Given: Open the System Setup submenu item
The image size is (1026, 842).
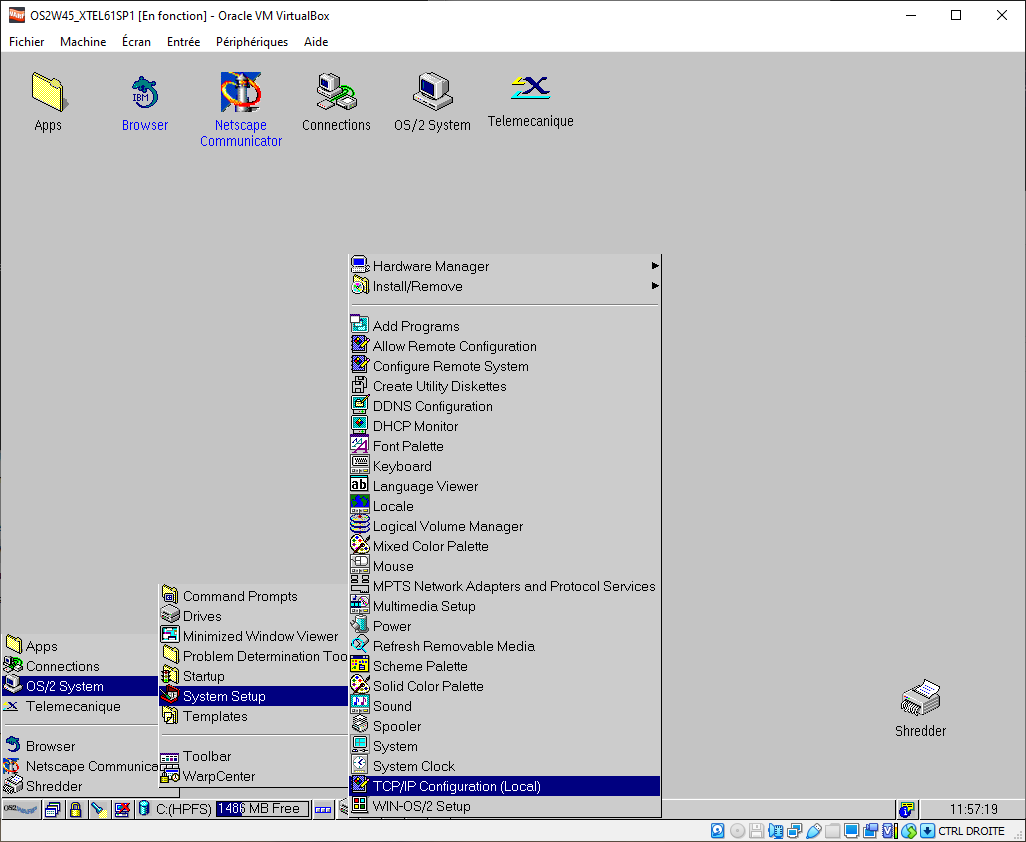Looking at the screenshot, I should pyautogui.click(x=224, y=696).
